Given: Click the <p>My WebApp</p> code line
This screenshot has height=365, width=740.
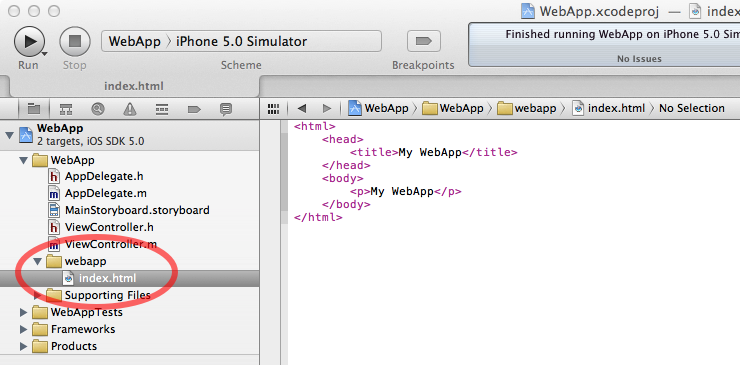Looking at the screenshot, I should point(405,192).
